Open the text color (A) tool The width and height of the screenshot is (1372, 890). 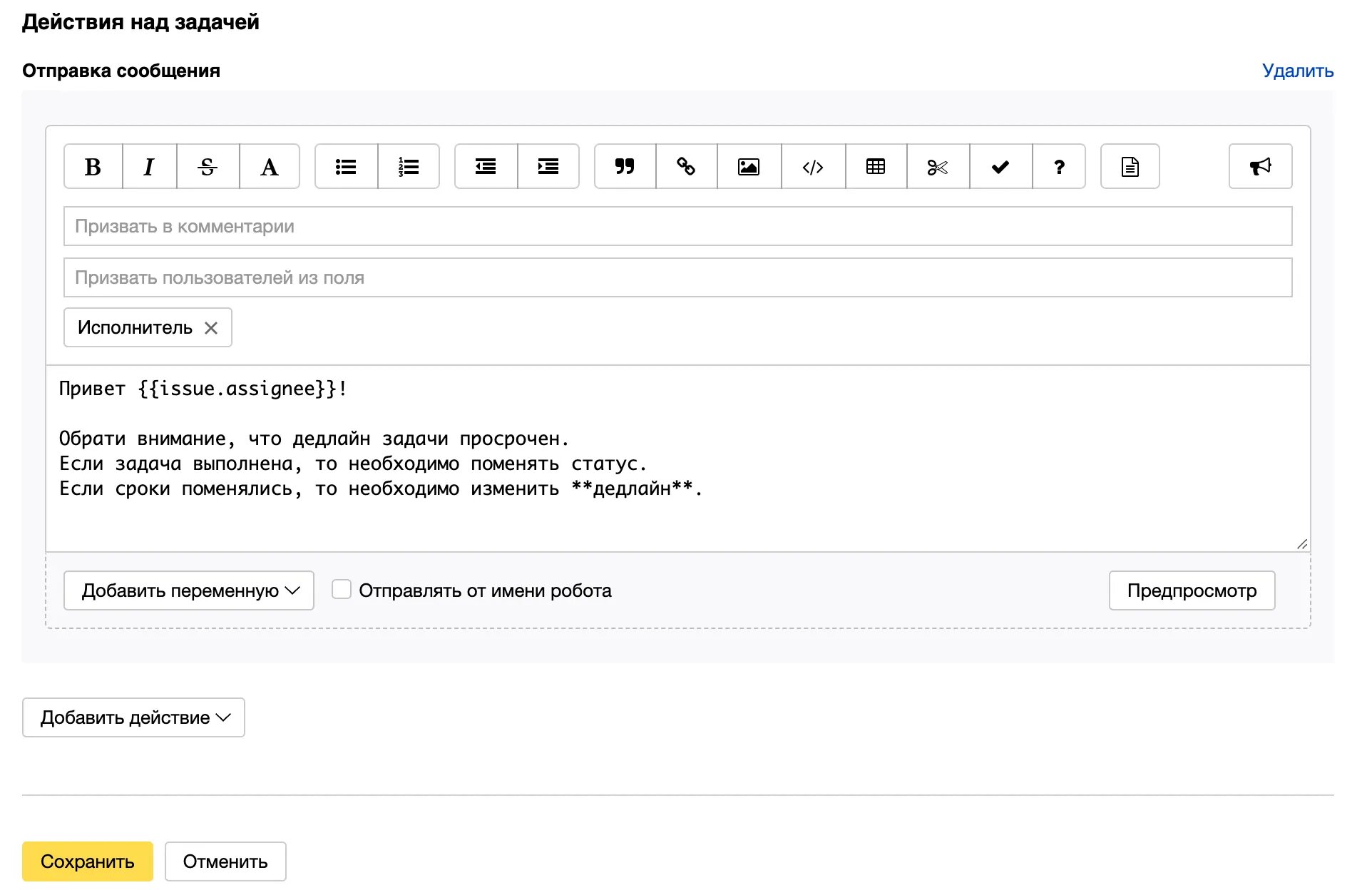269,167
